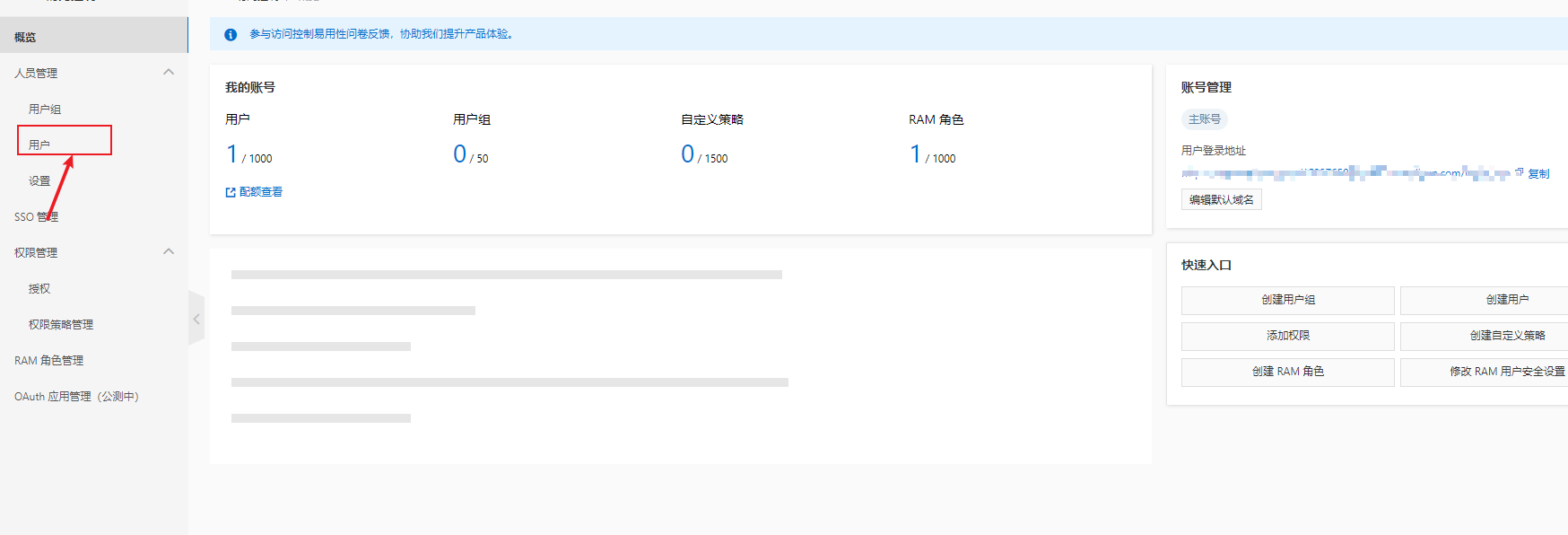The image size is (1568, 535).
Task: Click the 主账号 tag
Action: pos(1205,118)
